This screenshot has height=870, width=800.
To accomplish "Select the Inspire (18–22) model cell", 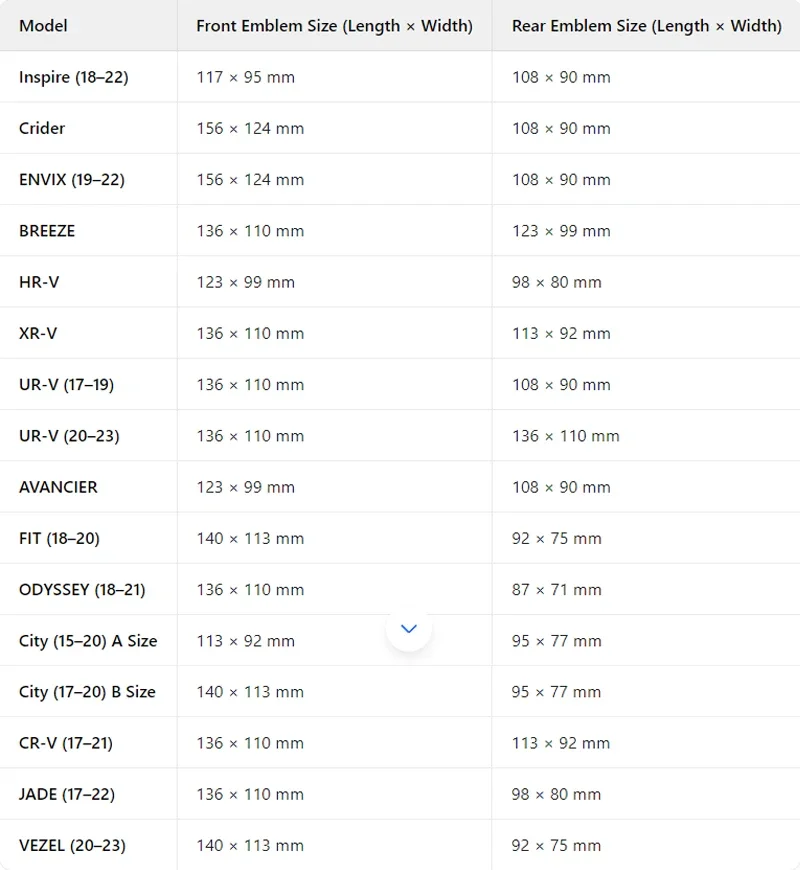I will 73,77.
